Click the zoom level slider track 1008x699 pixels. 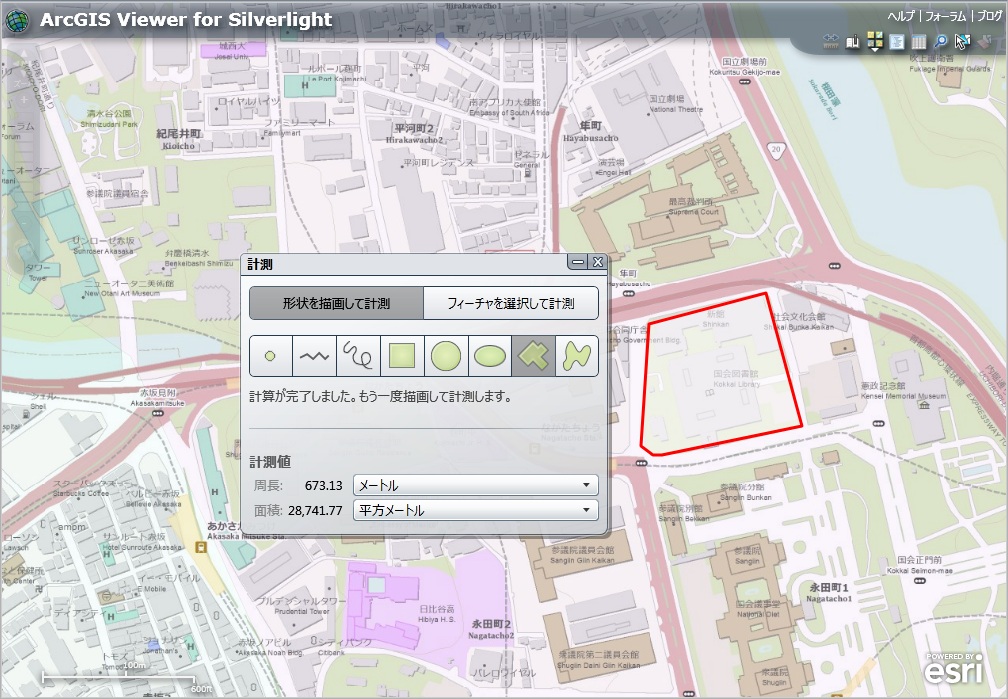click(24, 161)
